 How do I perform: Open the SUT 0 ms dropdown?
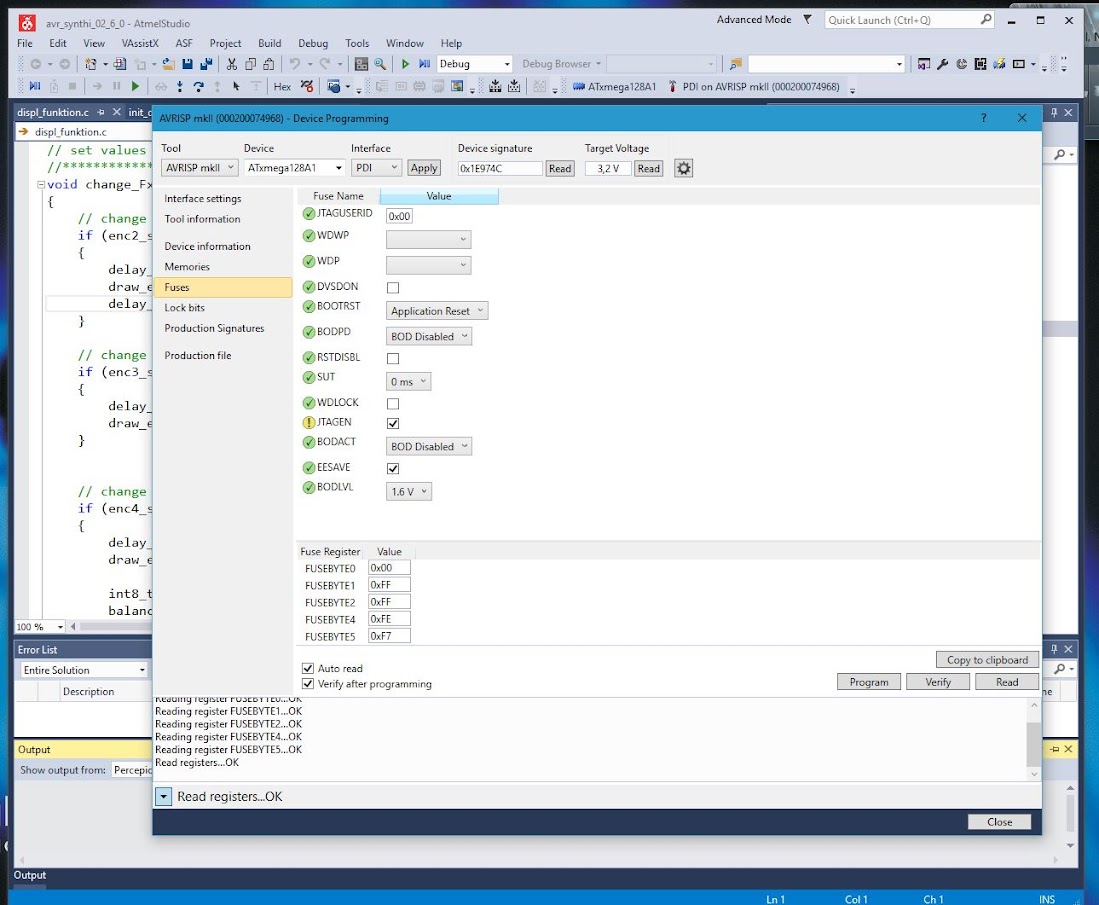(408, 381)
